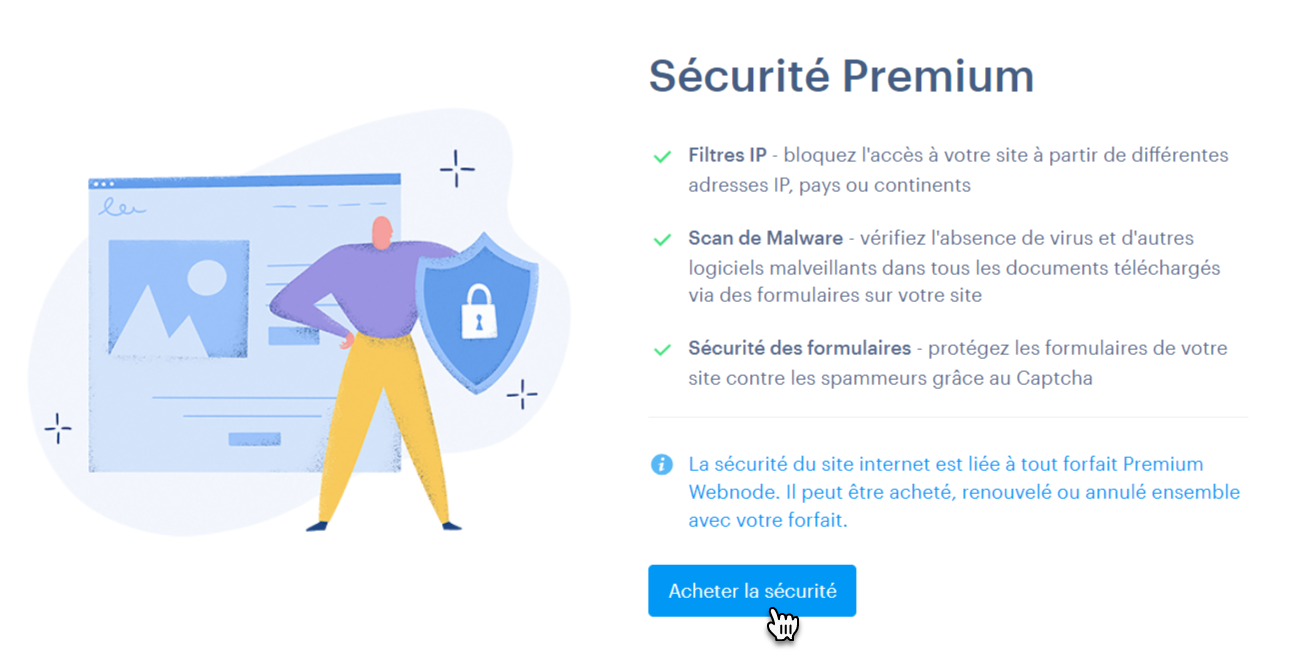This screenshot has height=652, width=1305.
Task: Select the Sécurité des formulaires heading text
Action: tap(799, 349)
